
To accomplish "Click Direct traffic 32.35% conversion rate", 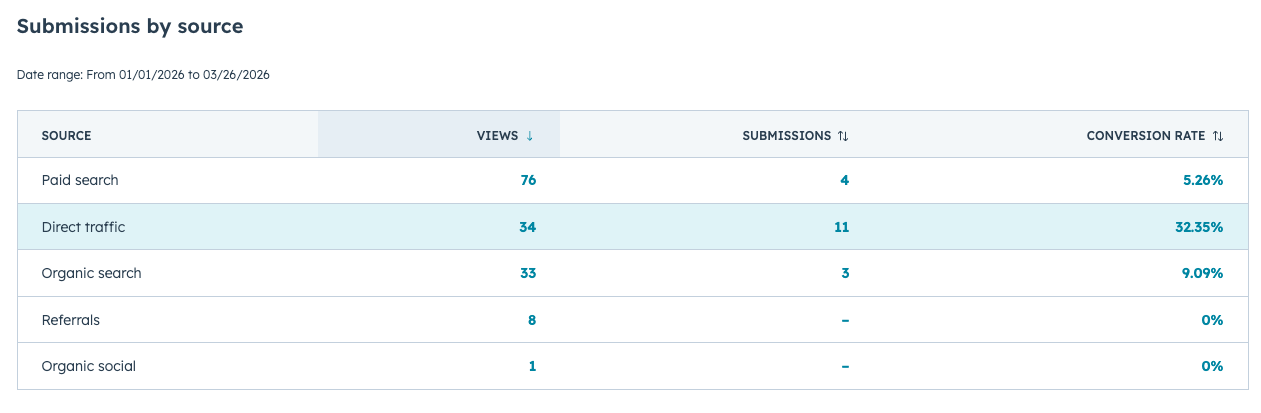I will pos(1198,227).
